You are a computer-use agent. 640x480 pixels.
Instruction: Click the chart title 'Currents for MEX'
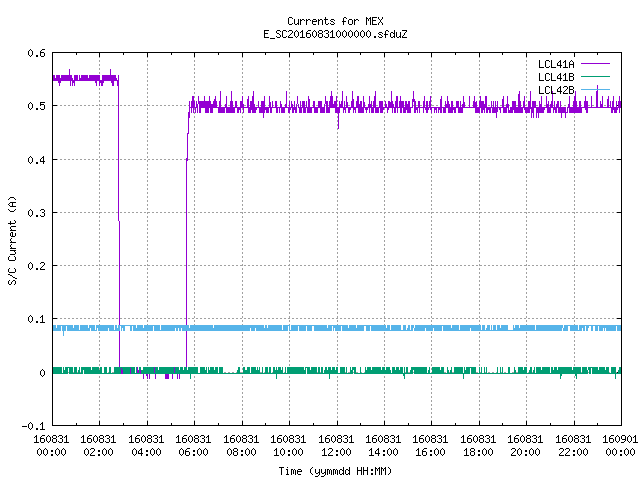coord(335,21)
